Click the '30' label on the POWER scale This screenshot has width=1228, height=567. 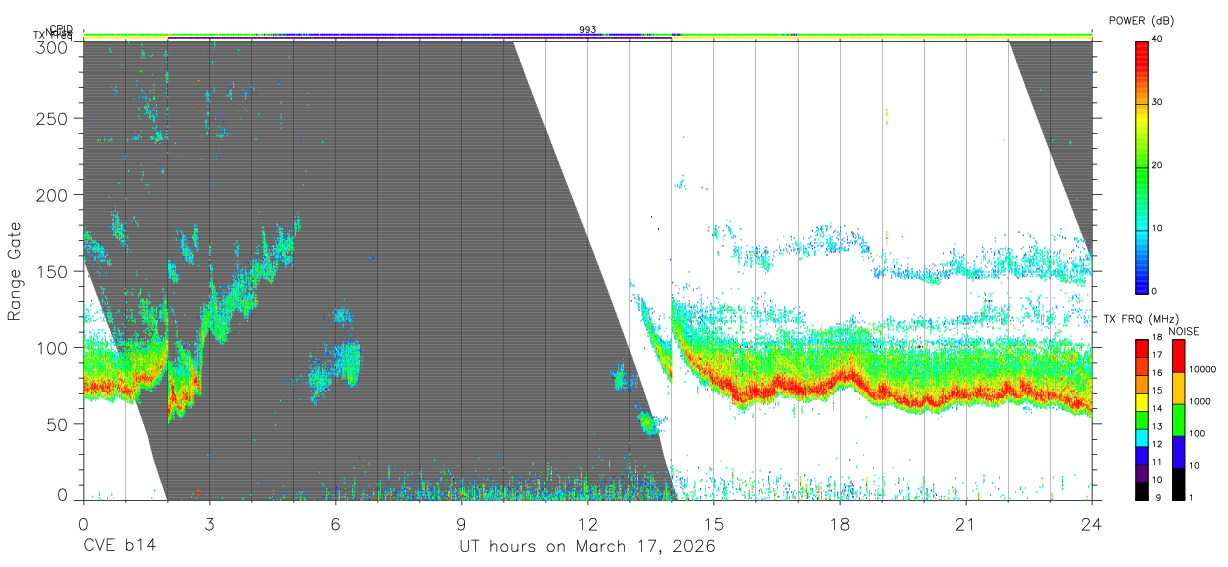pos(1156,103)
